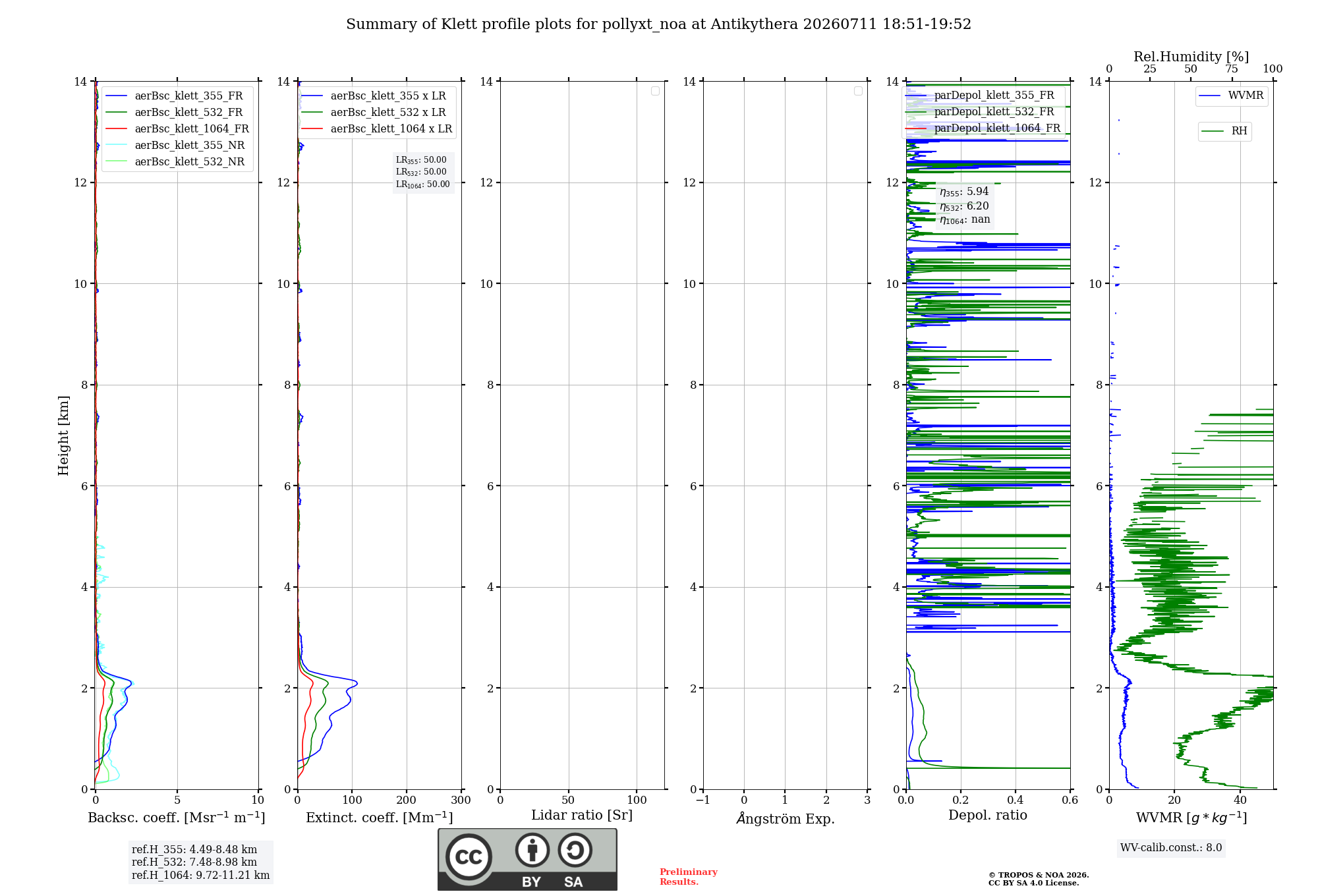
Task: Click the WV-calib.const. 8.0 label
Action: [x=1171, y=848]
